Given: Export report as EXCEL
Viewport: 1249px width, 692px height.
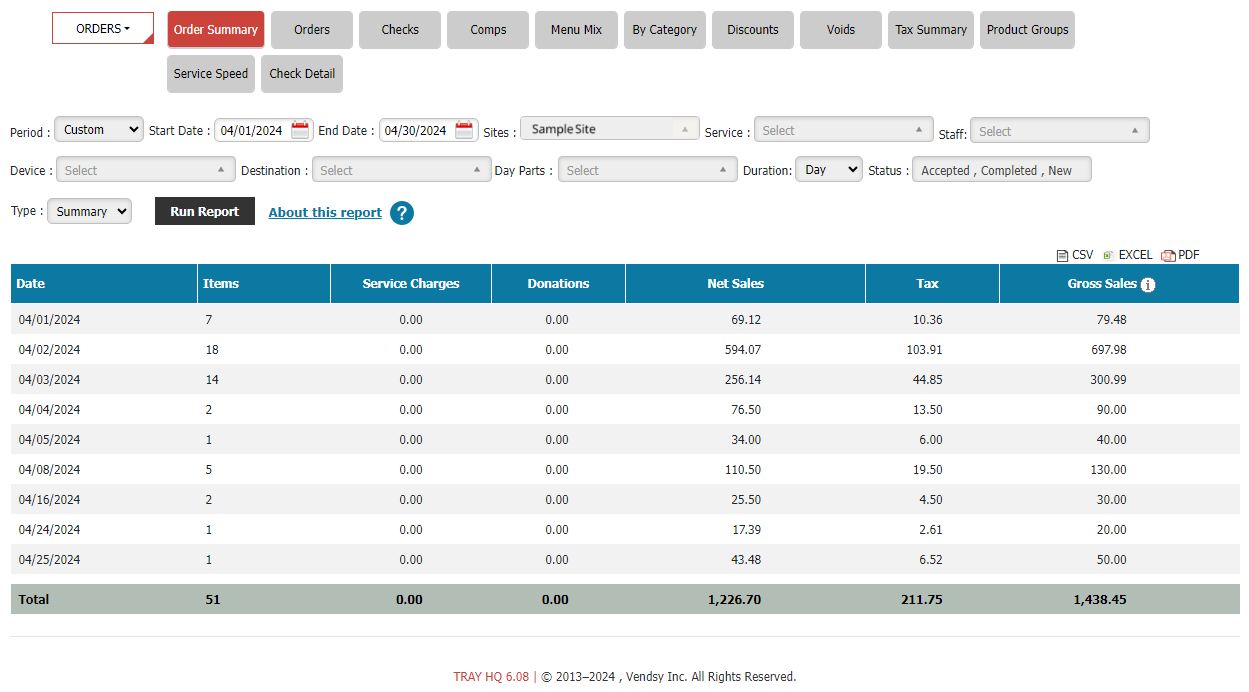Looking at the screenshot, I should point(1127,255).
